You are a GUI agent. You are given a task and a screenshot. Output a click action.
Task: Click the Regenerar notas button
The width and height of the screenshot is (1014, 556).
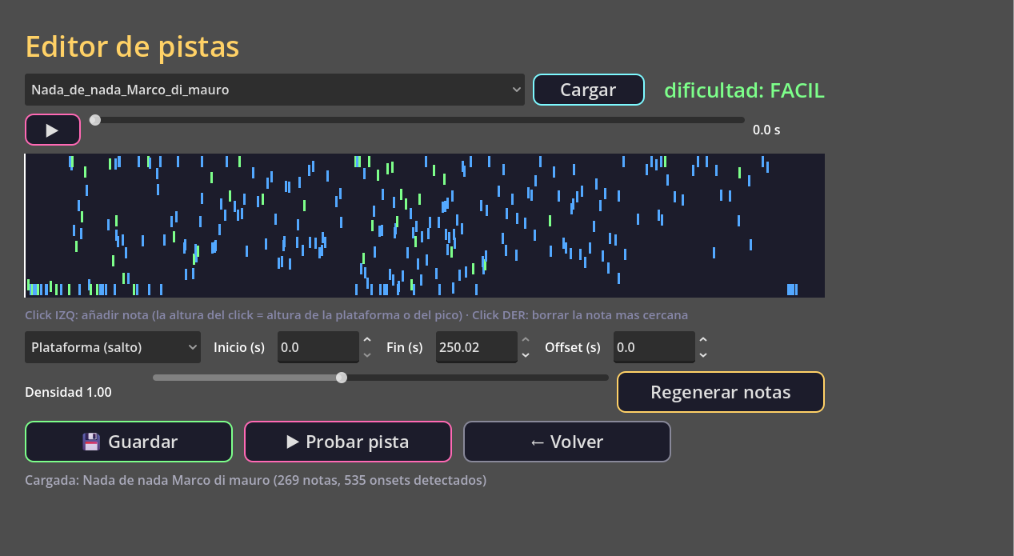click(x=720, y=392)
